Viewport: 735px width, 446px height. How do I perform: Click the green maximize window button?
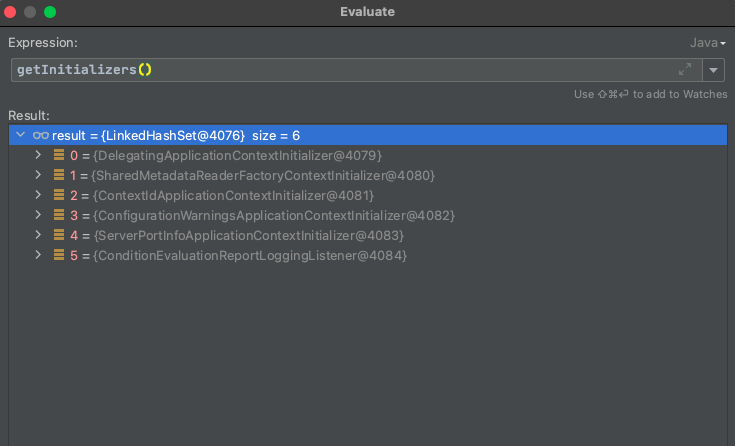(50, 12)
